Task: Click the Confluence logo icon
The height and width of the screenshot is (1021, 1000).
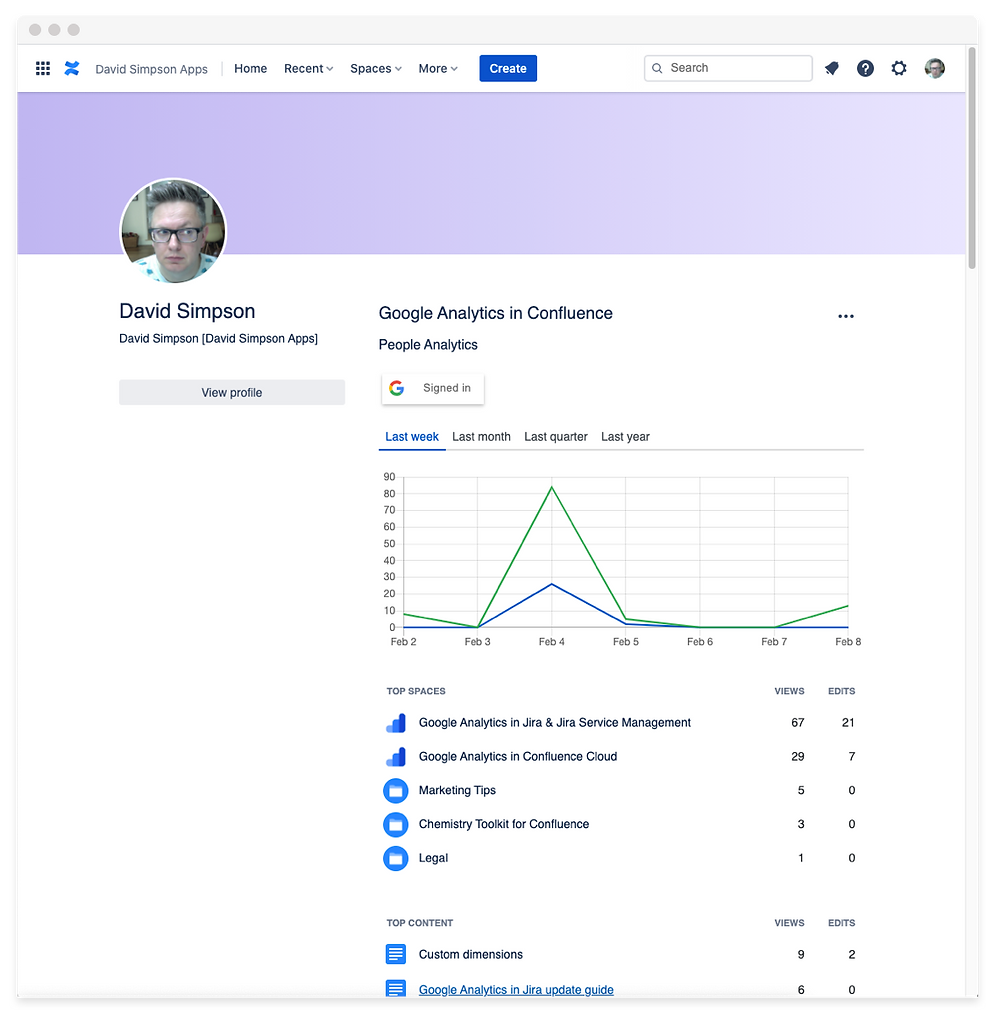Action: point(72,68)
